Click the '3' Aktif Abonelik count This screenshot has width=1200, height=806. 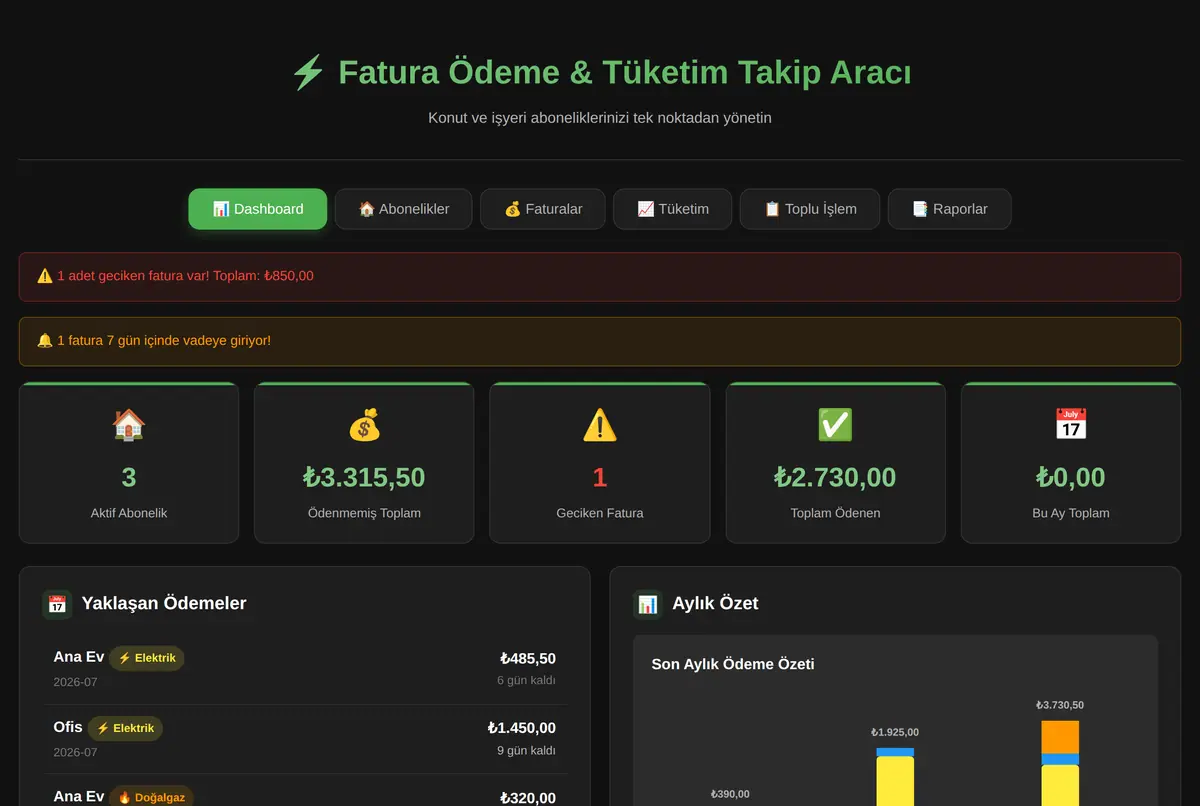129,477
